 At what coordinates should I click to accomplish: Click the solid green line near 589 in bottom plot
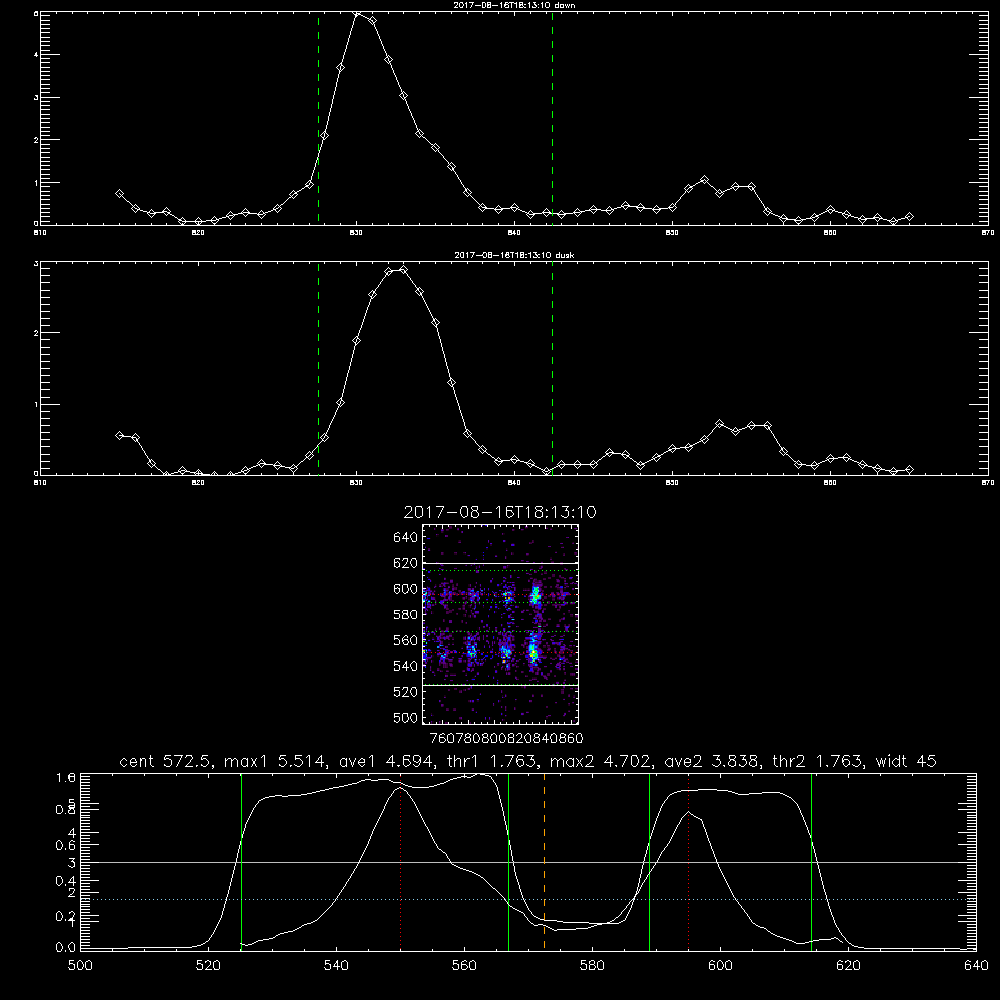649,862
